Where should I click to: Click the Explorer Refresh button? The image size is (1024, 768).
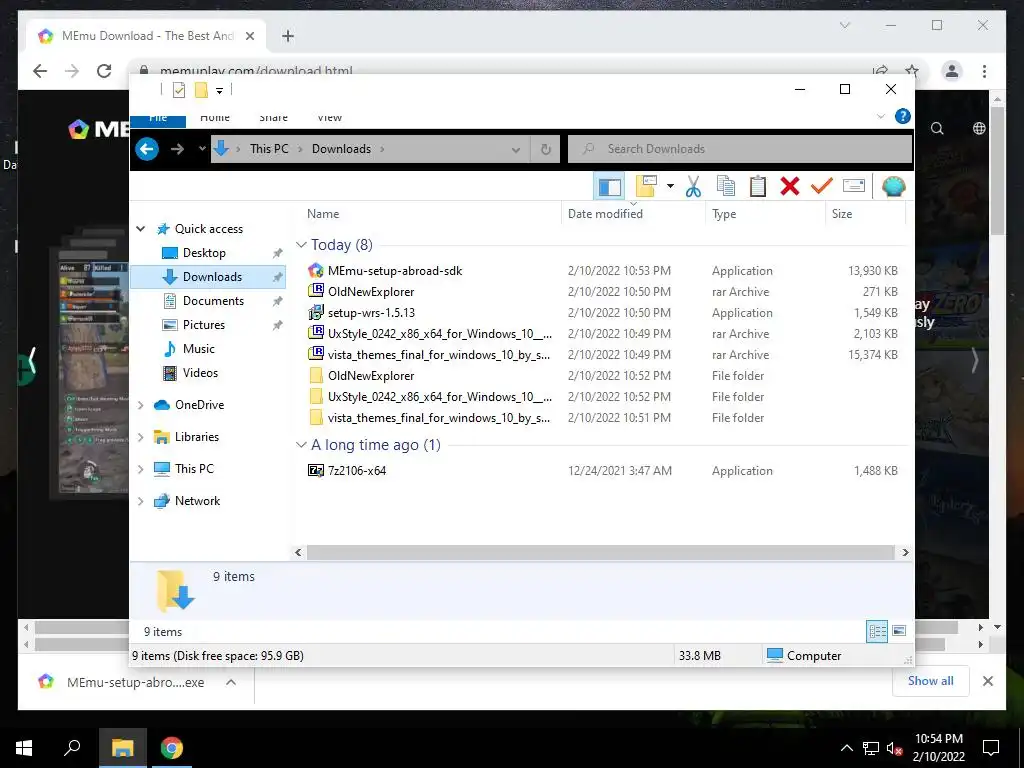(x=546, y=150)
